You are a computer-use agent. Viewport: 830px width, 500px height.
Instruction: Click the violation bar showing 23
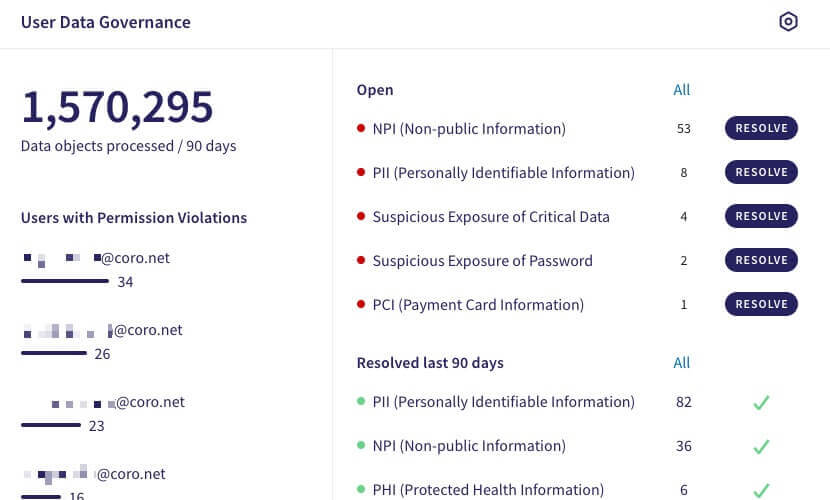point(51,425)
